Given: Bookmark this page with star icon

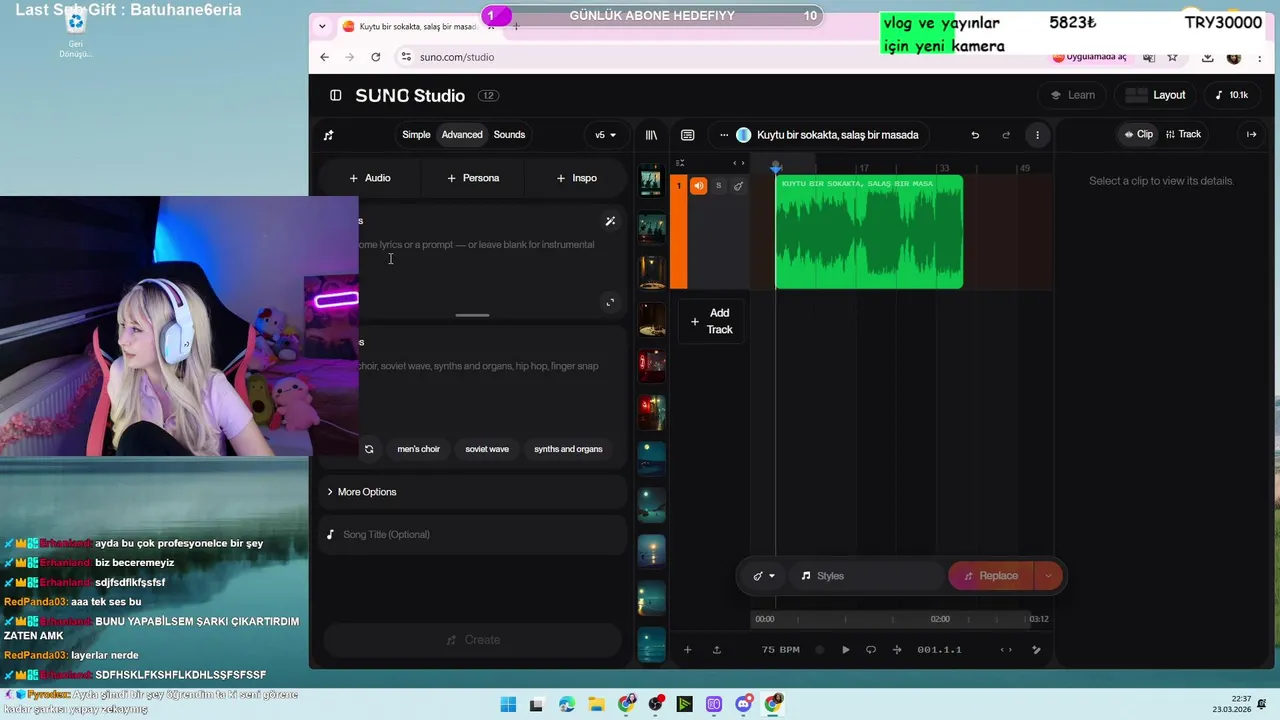Looking at the screenshot, I should 1172,57.
